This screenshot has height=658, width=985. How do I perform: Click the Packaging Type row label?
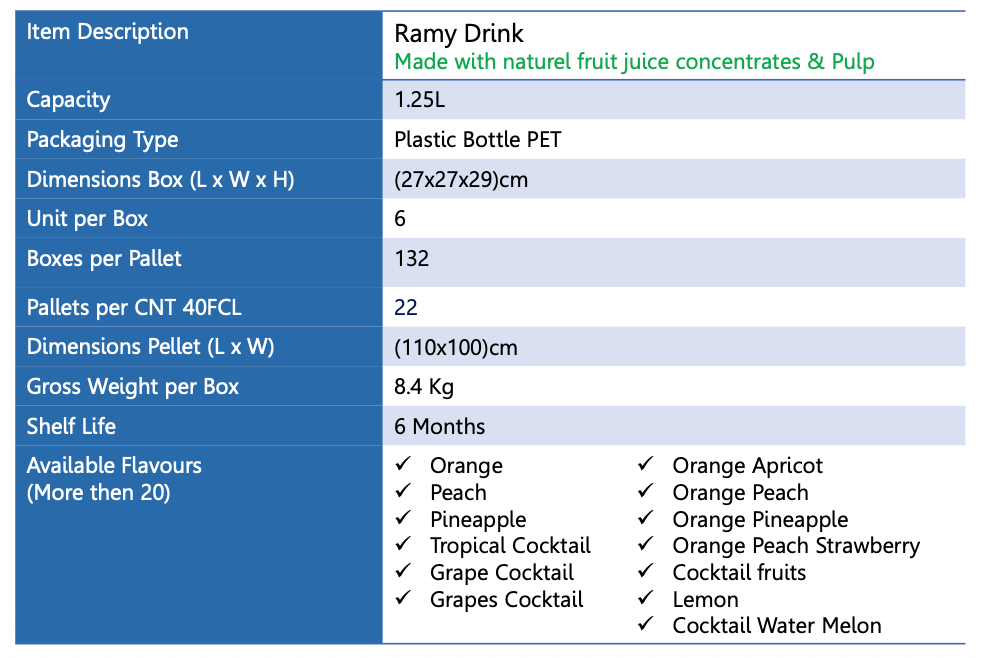(x=102, y=140)
